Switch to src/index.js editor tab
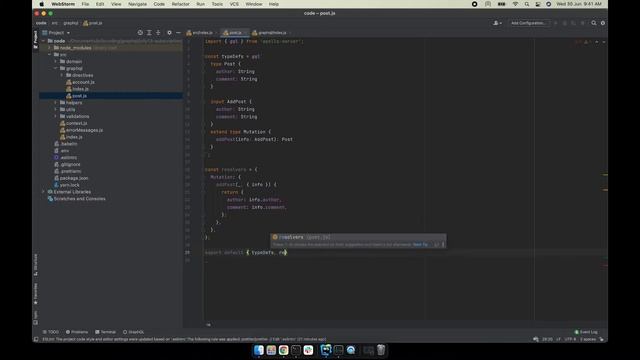640x360 pixels. 201,33
